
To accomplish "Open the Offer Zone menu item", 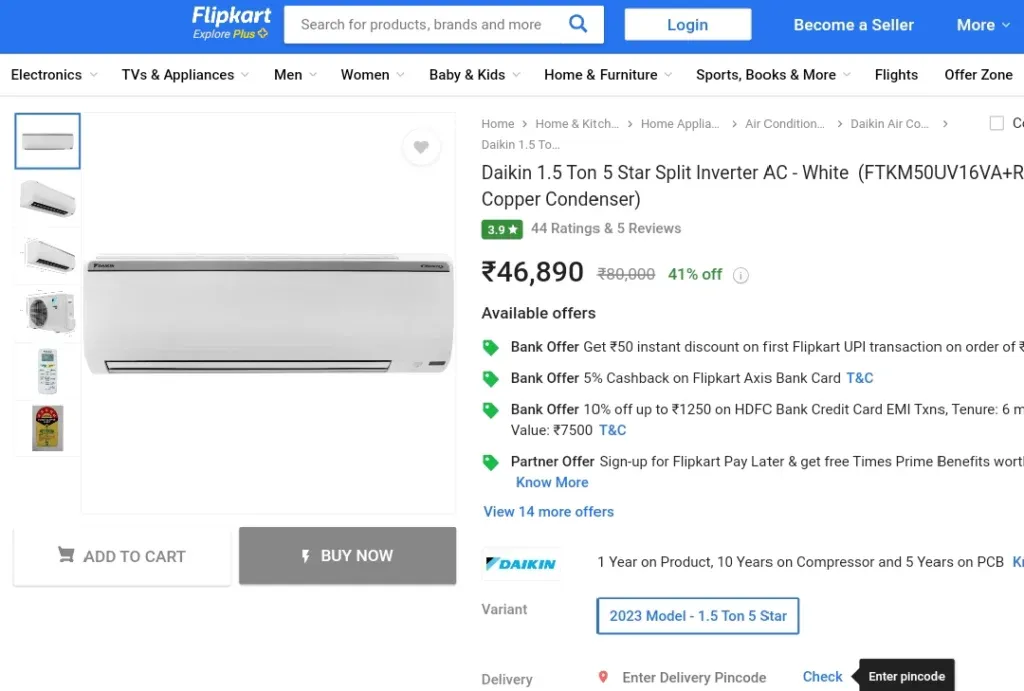I will (x=978, y=74).
